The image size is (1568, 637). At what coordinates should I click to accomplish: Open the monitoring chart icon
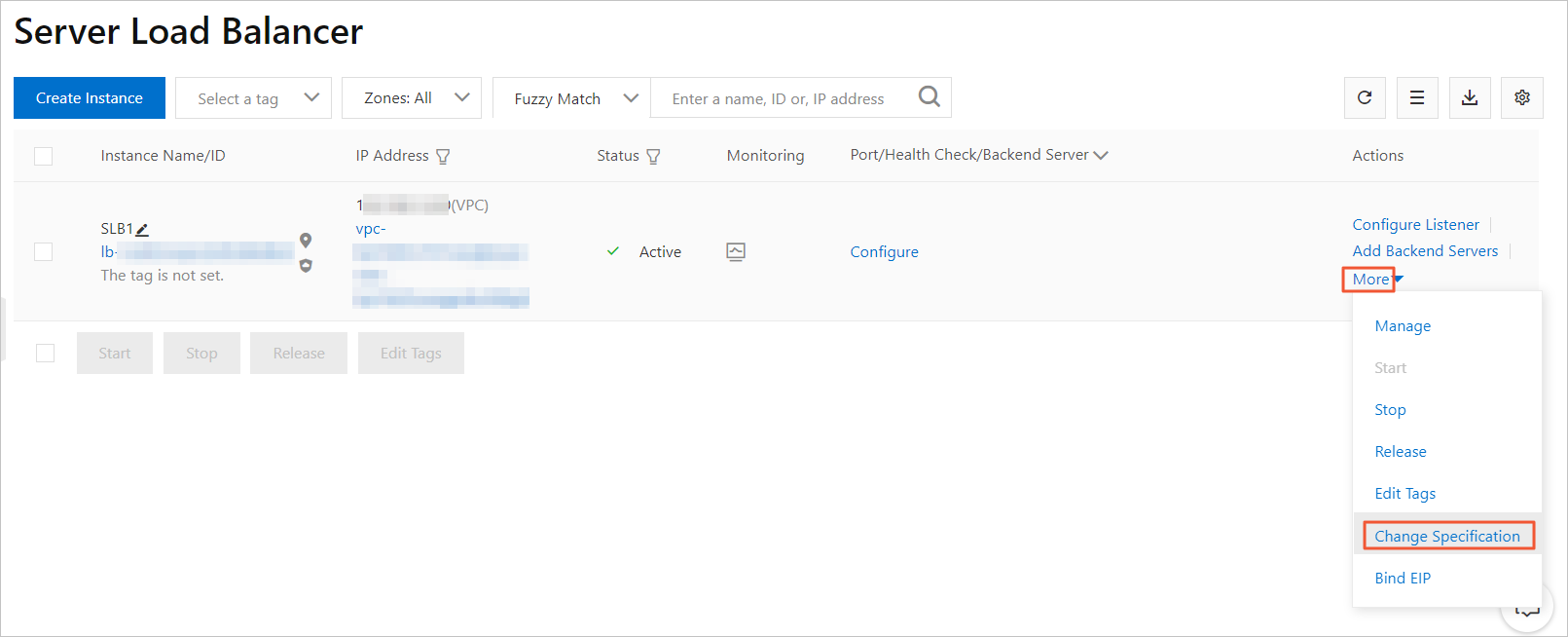736,252
